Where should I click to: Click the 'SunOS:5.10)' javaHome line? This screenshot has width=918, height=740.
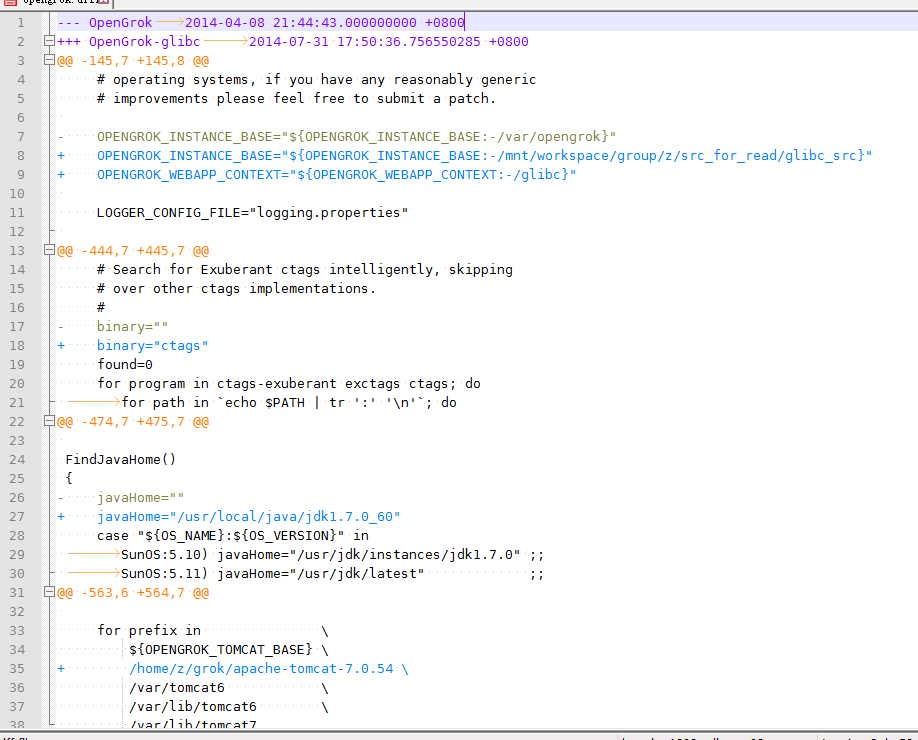pyautogui.click(x=332, y=554)
